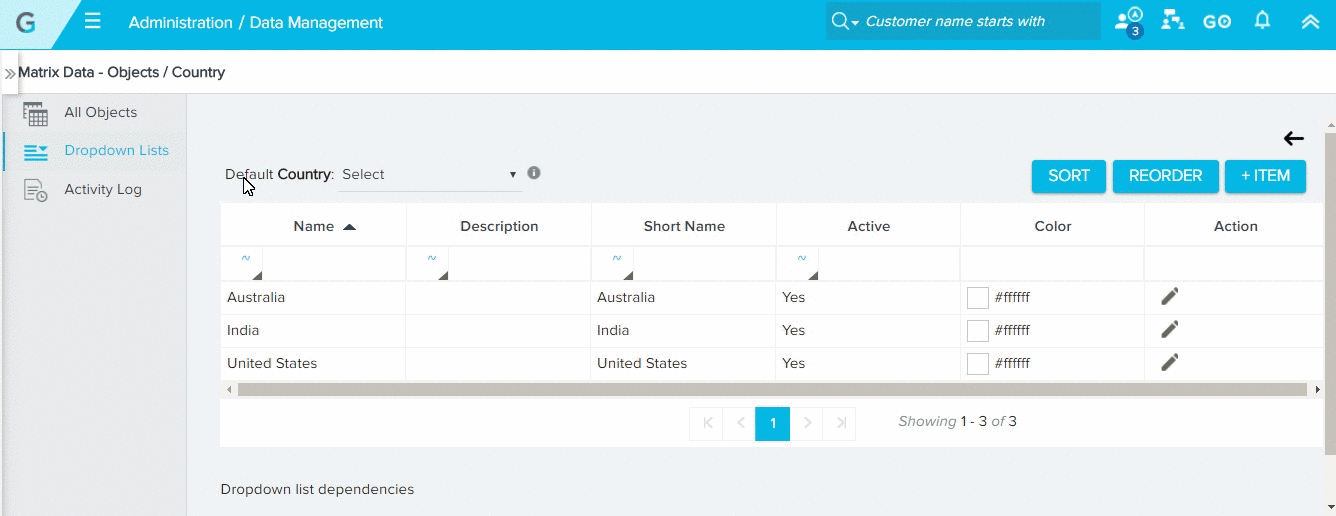Sort by the Name column arrow
Screen dimensions: 1336x516
349,227
